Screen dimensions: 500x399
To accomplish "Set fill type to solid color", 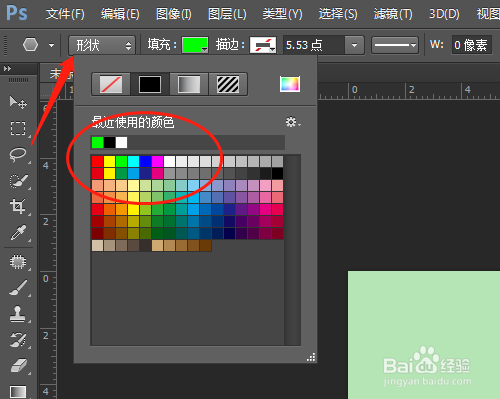I will (150, 84).
